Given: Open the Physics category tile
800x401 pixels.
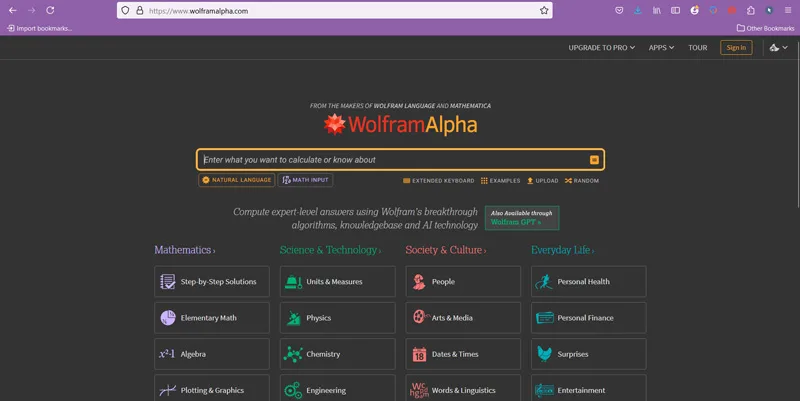Looking at the screenshot, I should 337,318.
